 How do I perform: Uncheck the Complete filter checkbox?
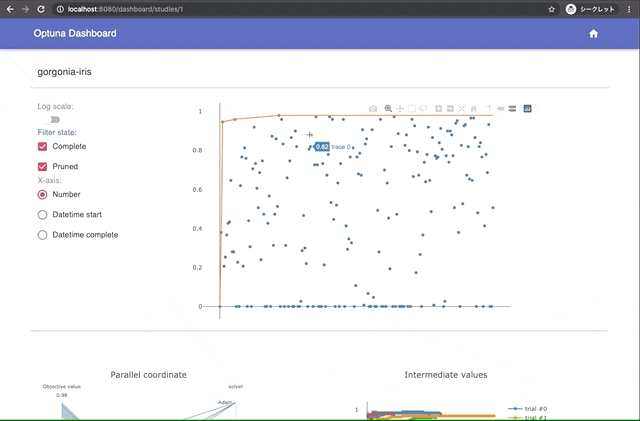[42, 147]
